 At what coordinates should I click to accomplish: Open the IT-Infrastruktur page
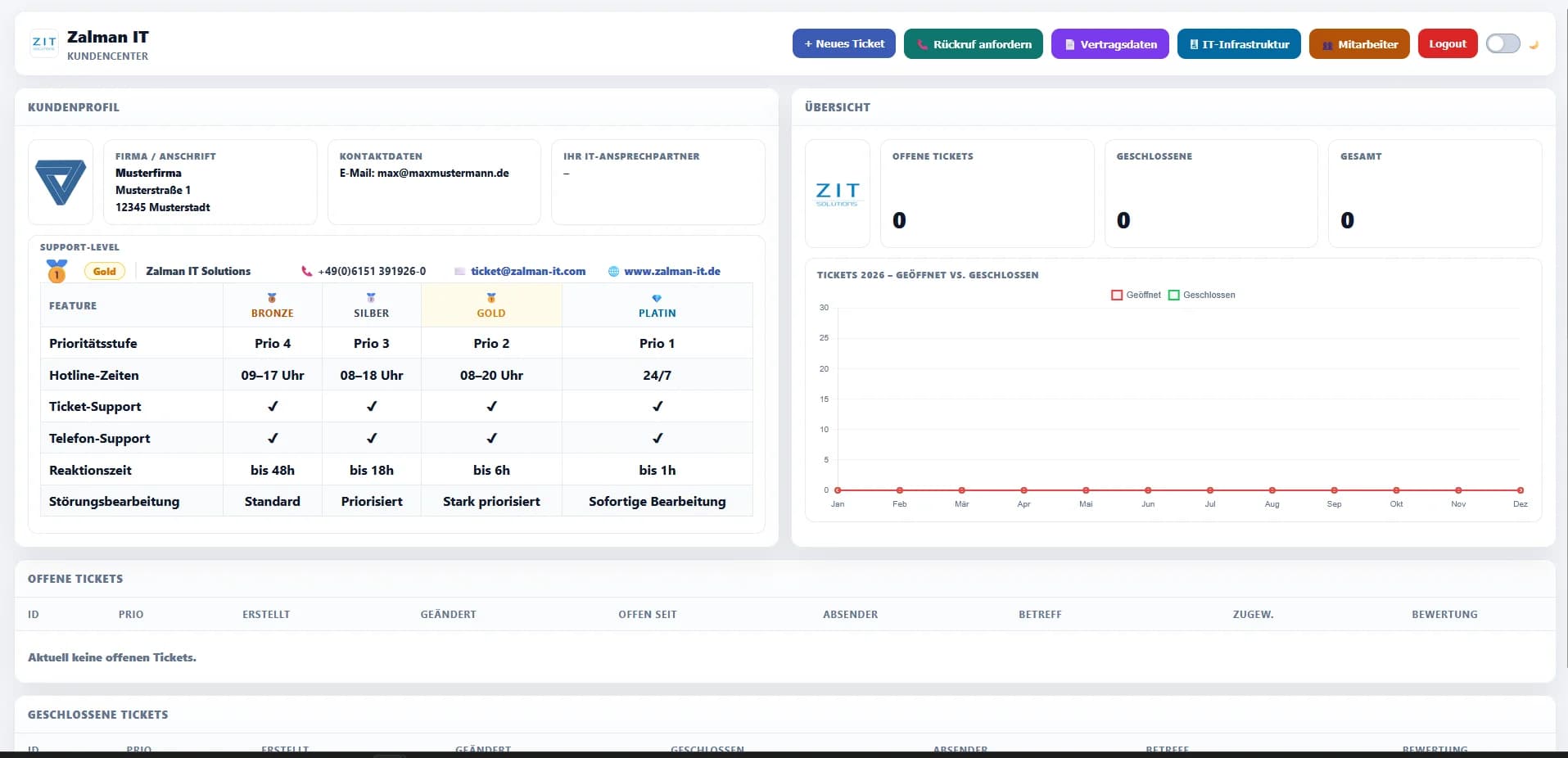tap(1238, 43)
